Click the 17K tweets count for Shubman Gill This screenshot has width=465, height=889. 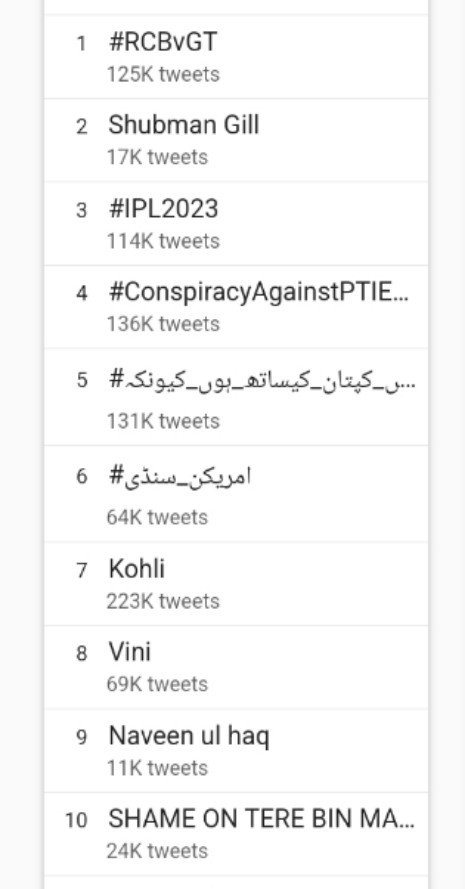(158, 157)
